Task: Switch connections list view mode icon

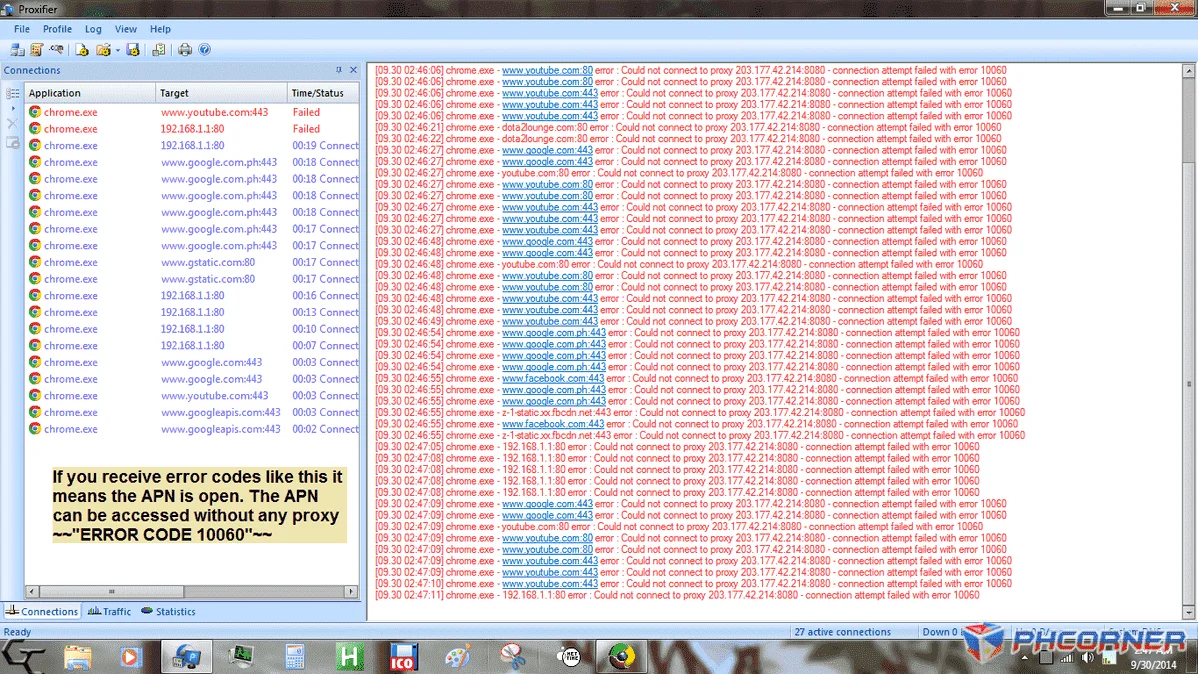Action: [13, 93]
